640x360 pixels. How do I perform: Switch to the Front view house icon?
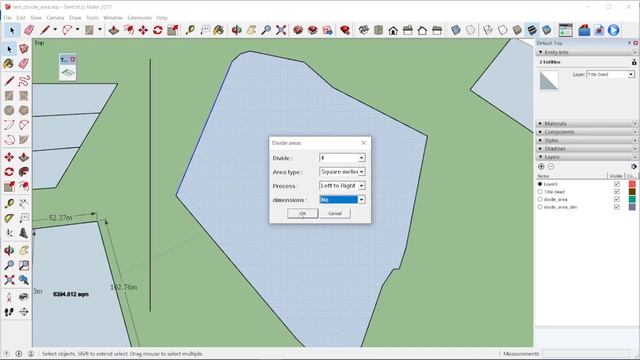point(393,30)
